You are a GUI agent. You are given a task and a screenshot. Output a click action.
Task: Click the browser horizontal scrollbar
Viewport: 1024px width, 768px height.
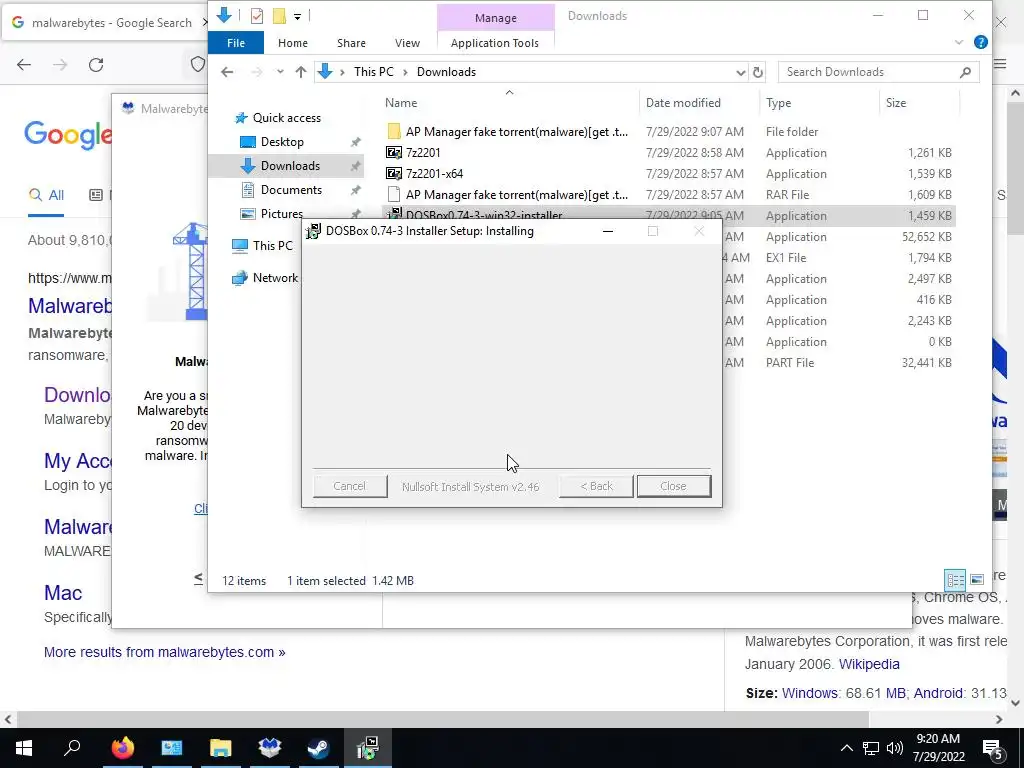tap(443, 719)
